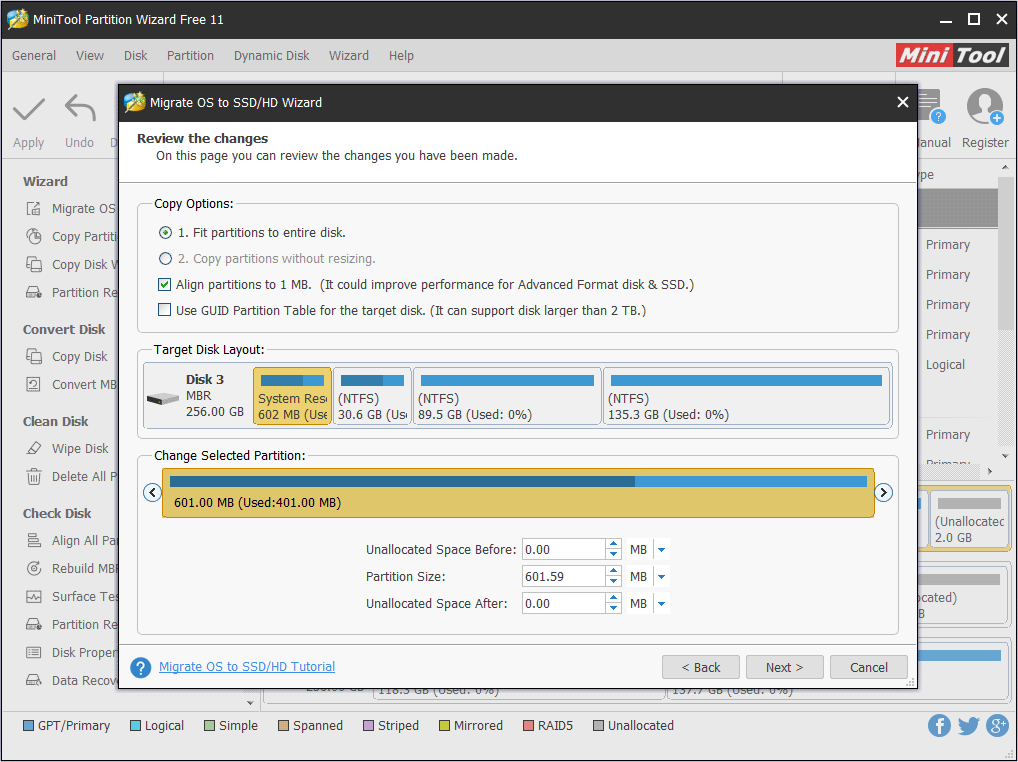Click the Unallocated 2.0 GB disk block
The height and width of the screenshot is (762, 1018).
[969, 519]
